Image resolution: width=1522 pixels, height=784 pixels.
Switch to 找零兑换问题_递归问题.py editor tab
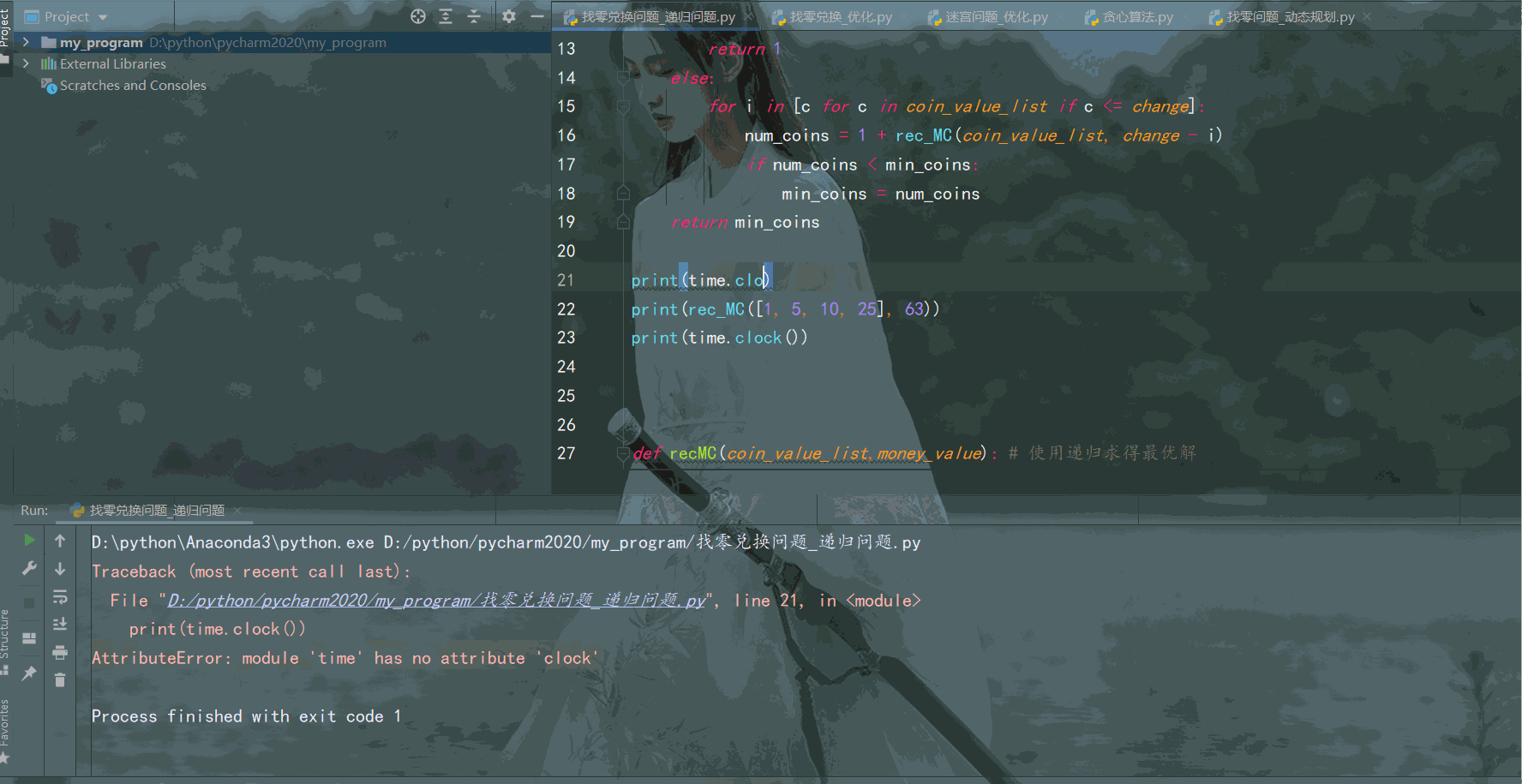pos(657,16)
